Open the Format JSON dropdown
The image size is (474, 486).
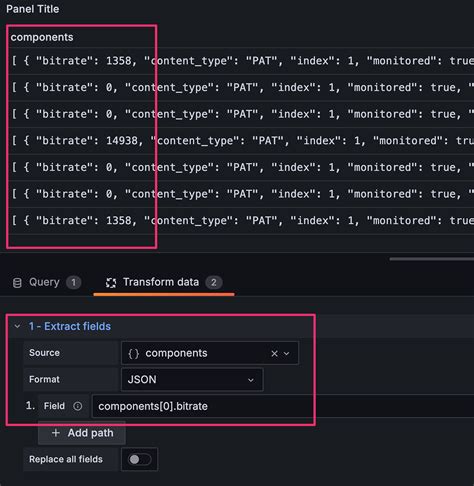pos(192,380)
